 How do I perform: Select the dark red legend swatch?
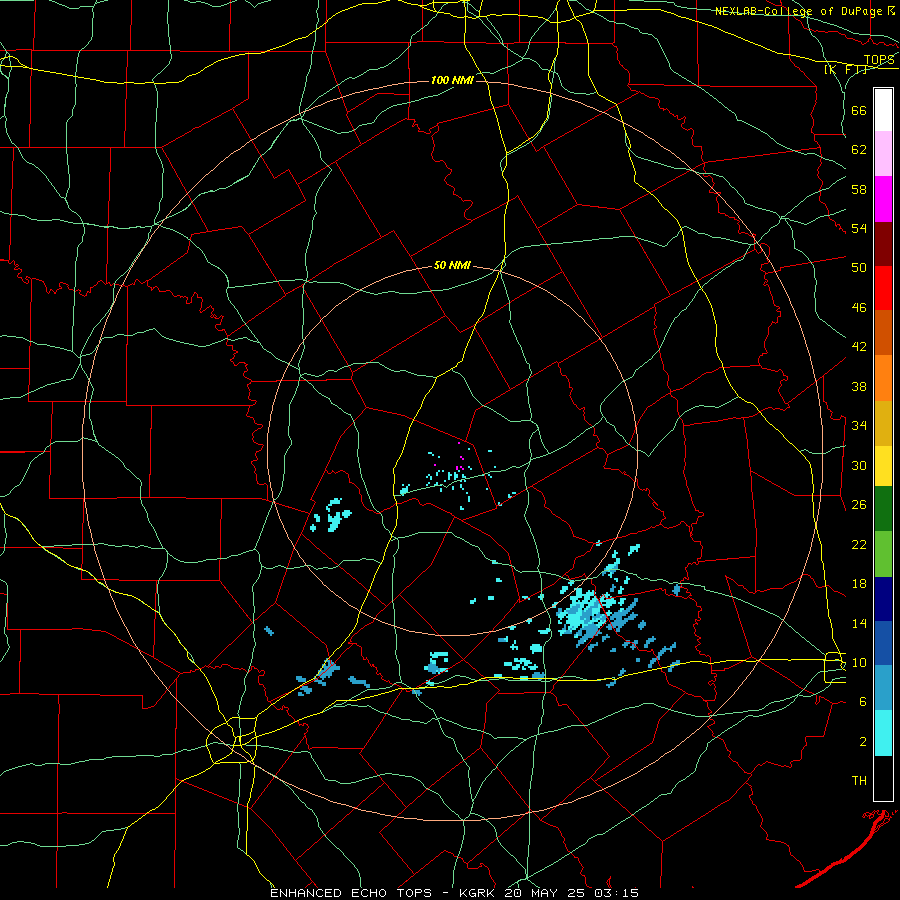point(883,244)
